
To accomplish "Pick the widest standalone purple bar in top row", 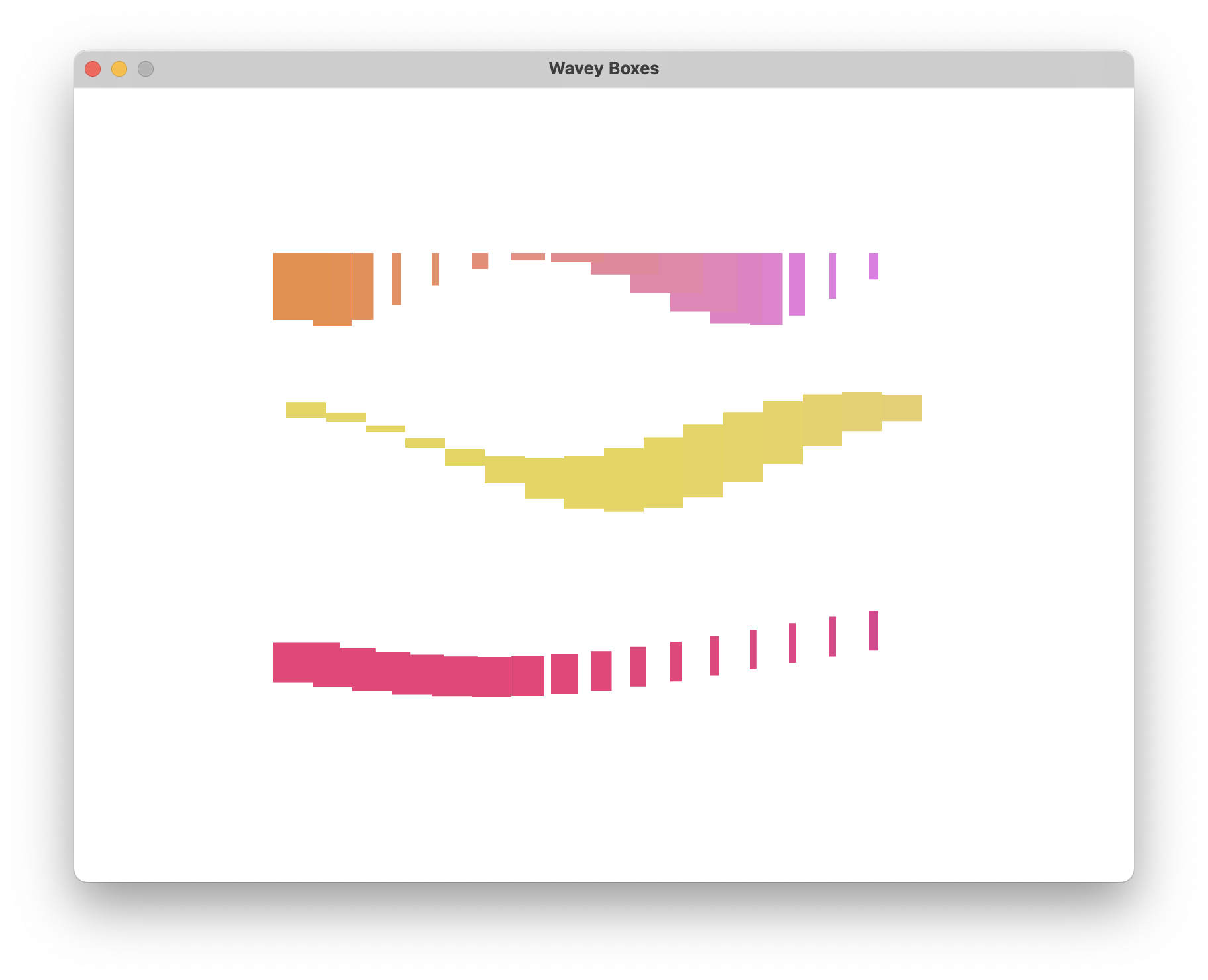I will click(x=797, y=284).
